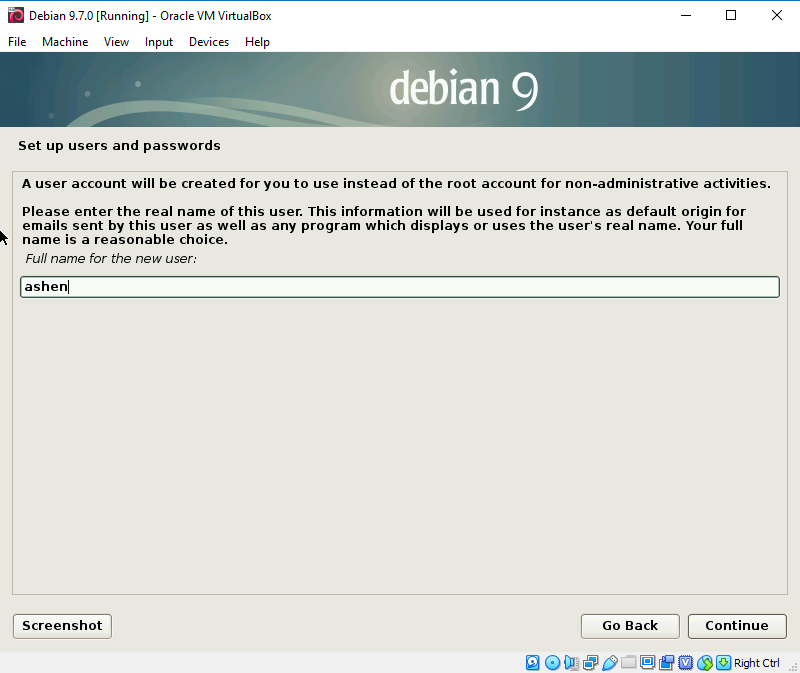Open the Input menu
Image resolution: width=800 pixels, height=673 pixels.
pyautogui.click(x=159, y=42)
